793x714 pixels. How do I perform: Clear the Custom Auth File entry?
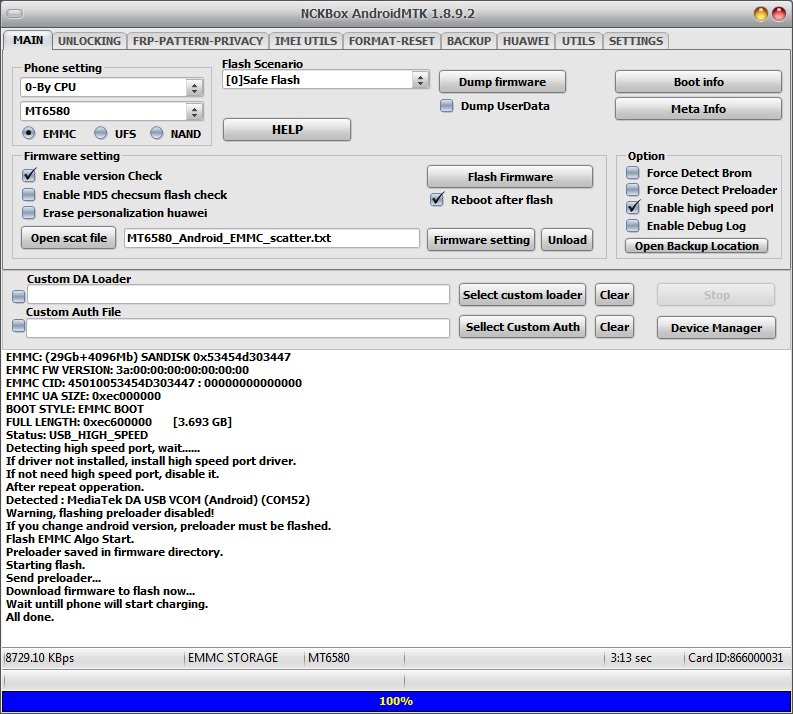click(614, 327)
